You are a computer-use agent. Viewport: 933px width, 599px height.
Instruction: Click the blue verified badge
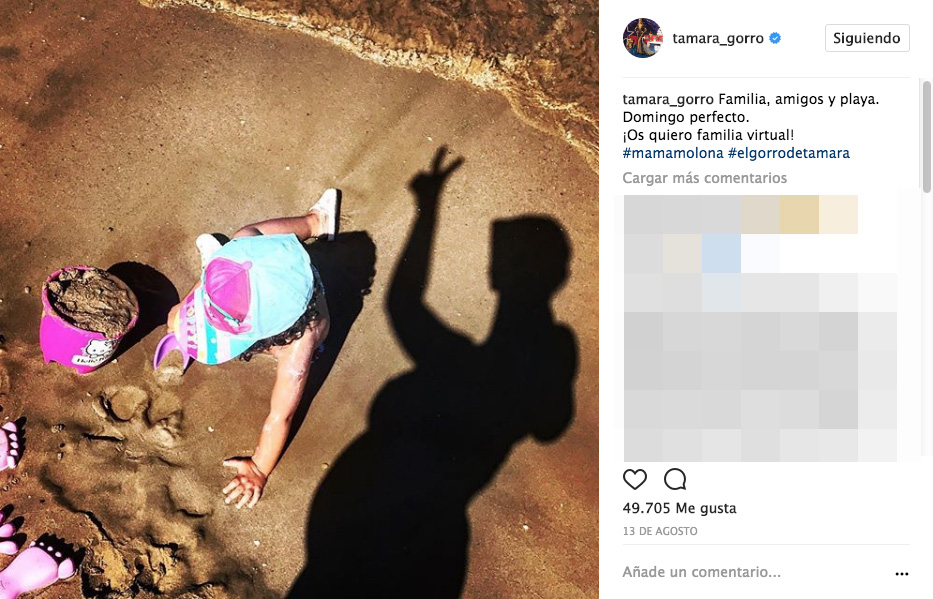775,38
